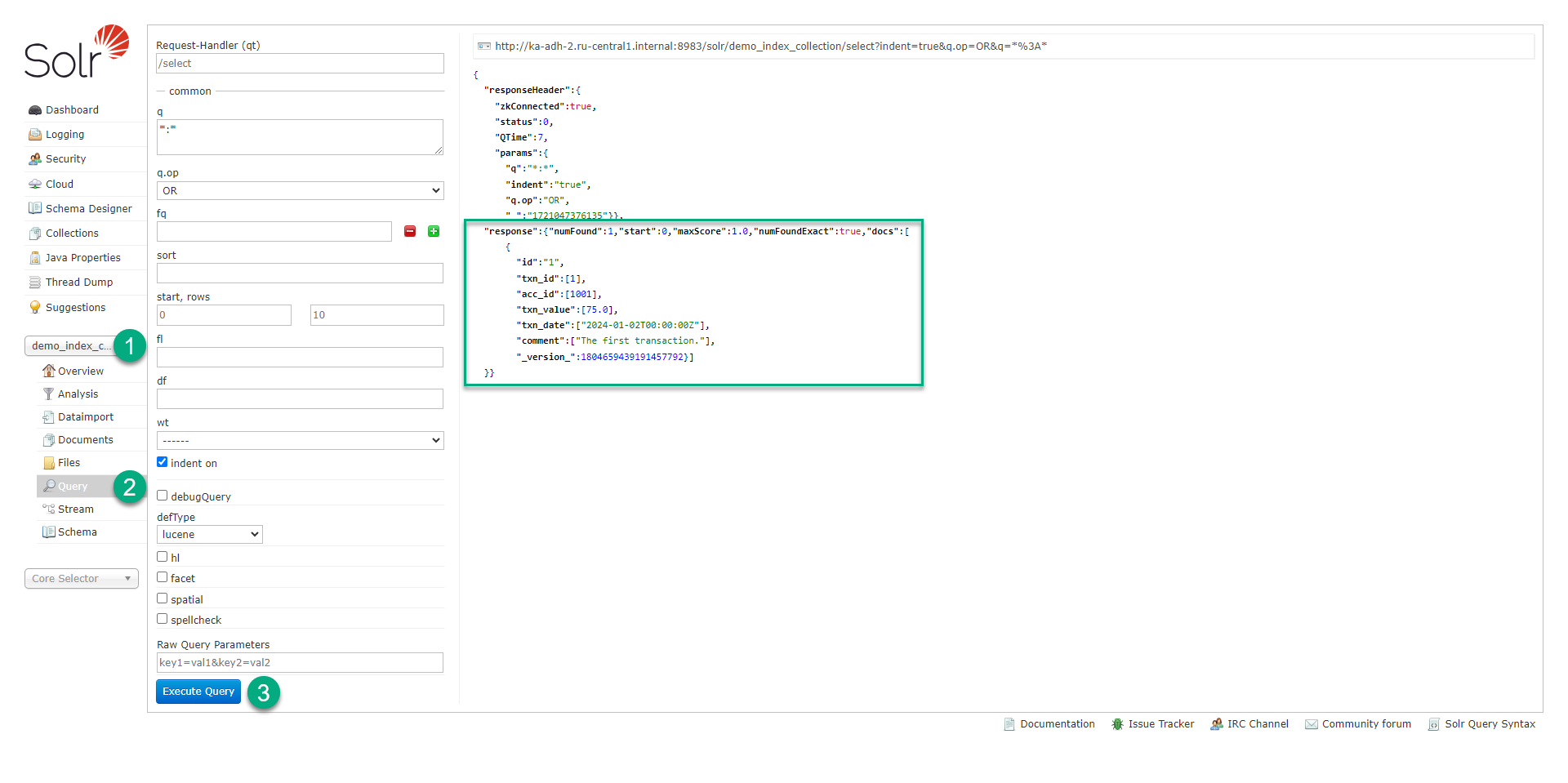Enable the spatial checkbox

[163, 598]
